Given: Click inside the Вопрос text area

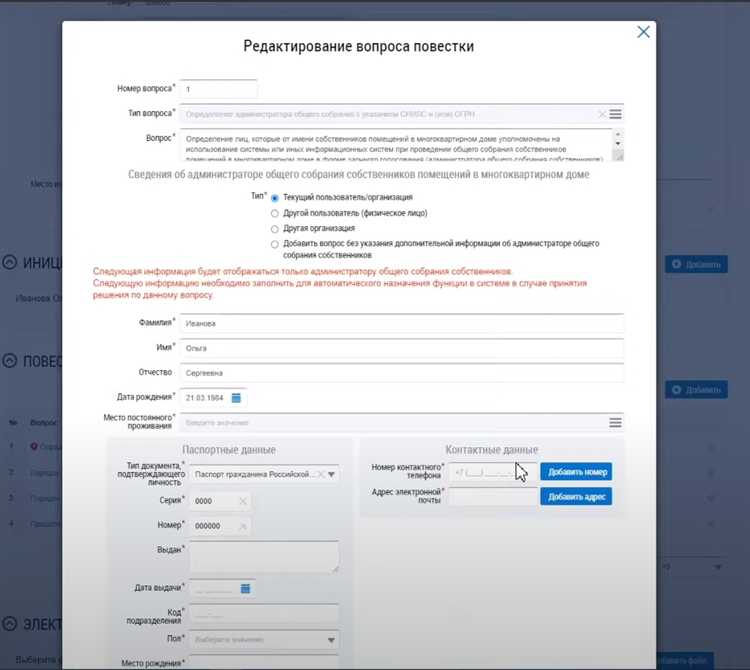Looking at the screenshot, I should pos(396,145).
